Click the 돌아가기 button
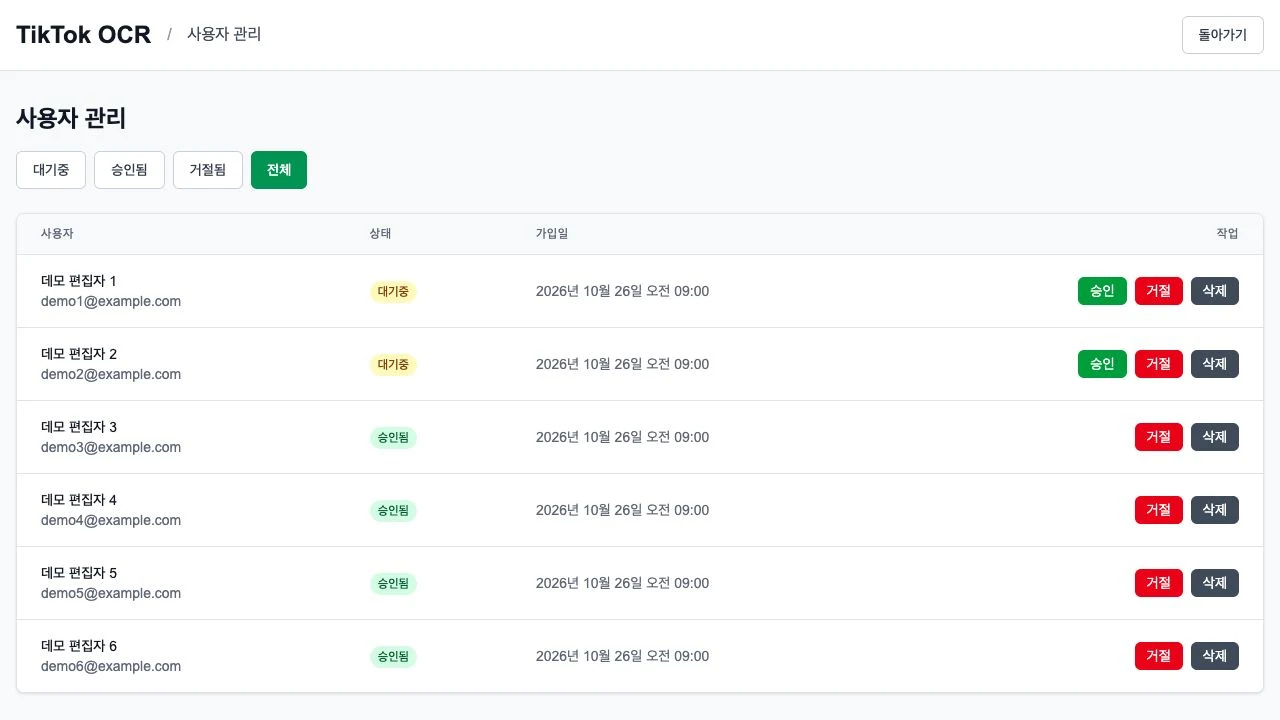The width and height of the screenshot is (1280, 720). pyautogui.click(x=1222, y=35)
